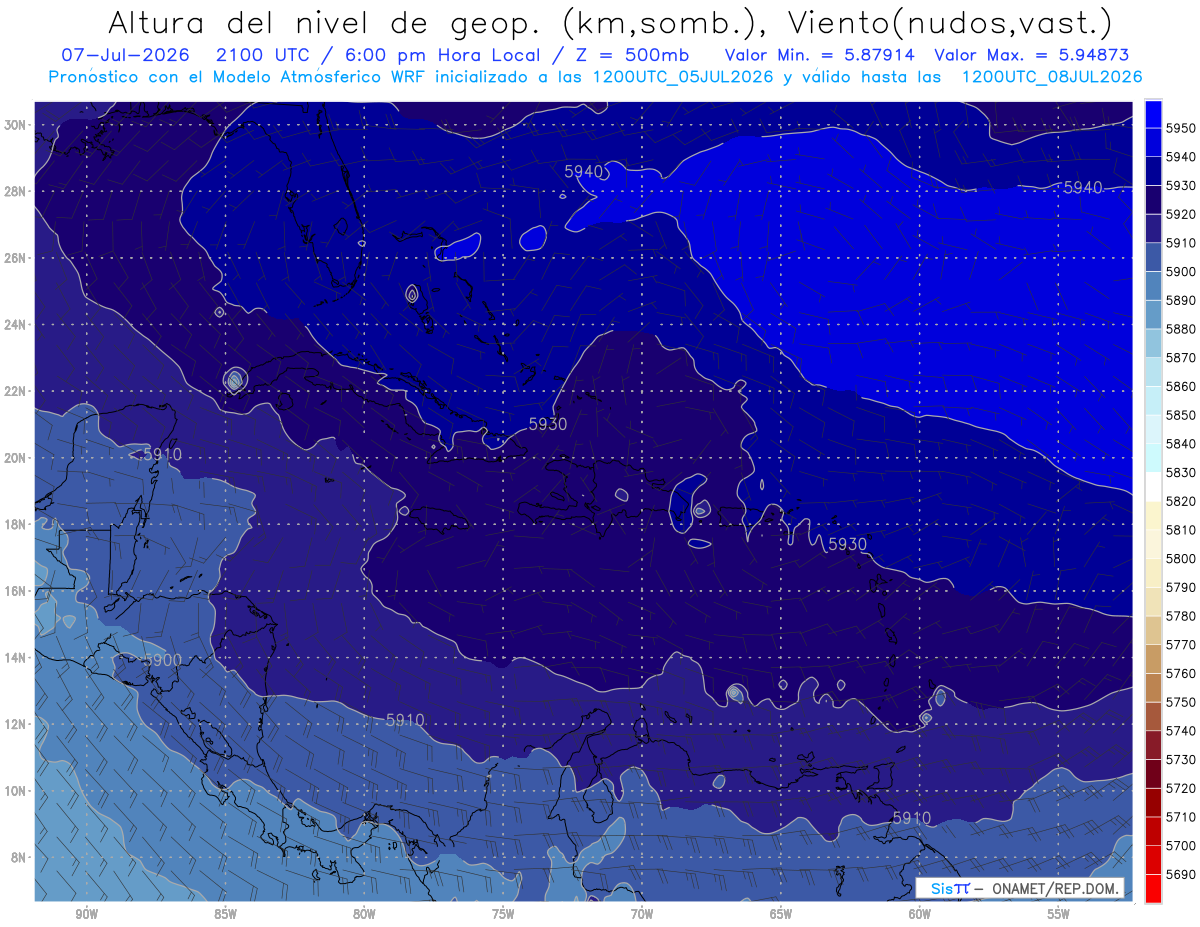Pick legend swatch between 5870 and 5880
The image size is (1200, 927).
1153,343
